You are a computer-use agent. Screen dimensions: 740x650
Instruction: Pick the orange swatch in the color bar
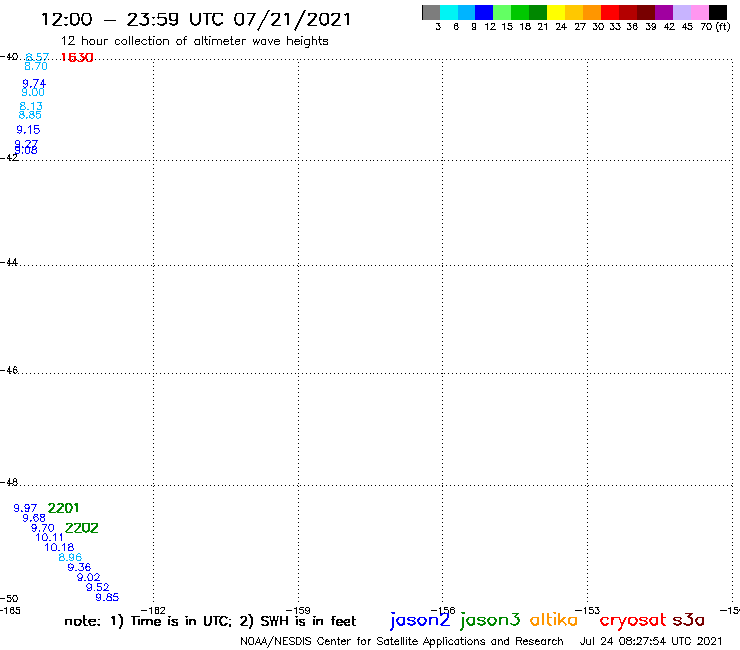592,12
